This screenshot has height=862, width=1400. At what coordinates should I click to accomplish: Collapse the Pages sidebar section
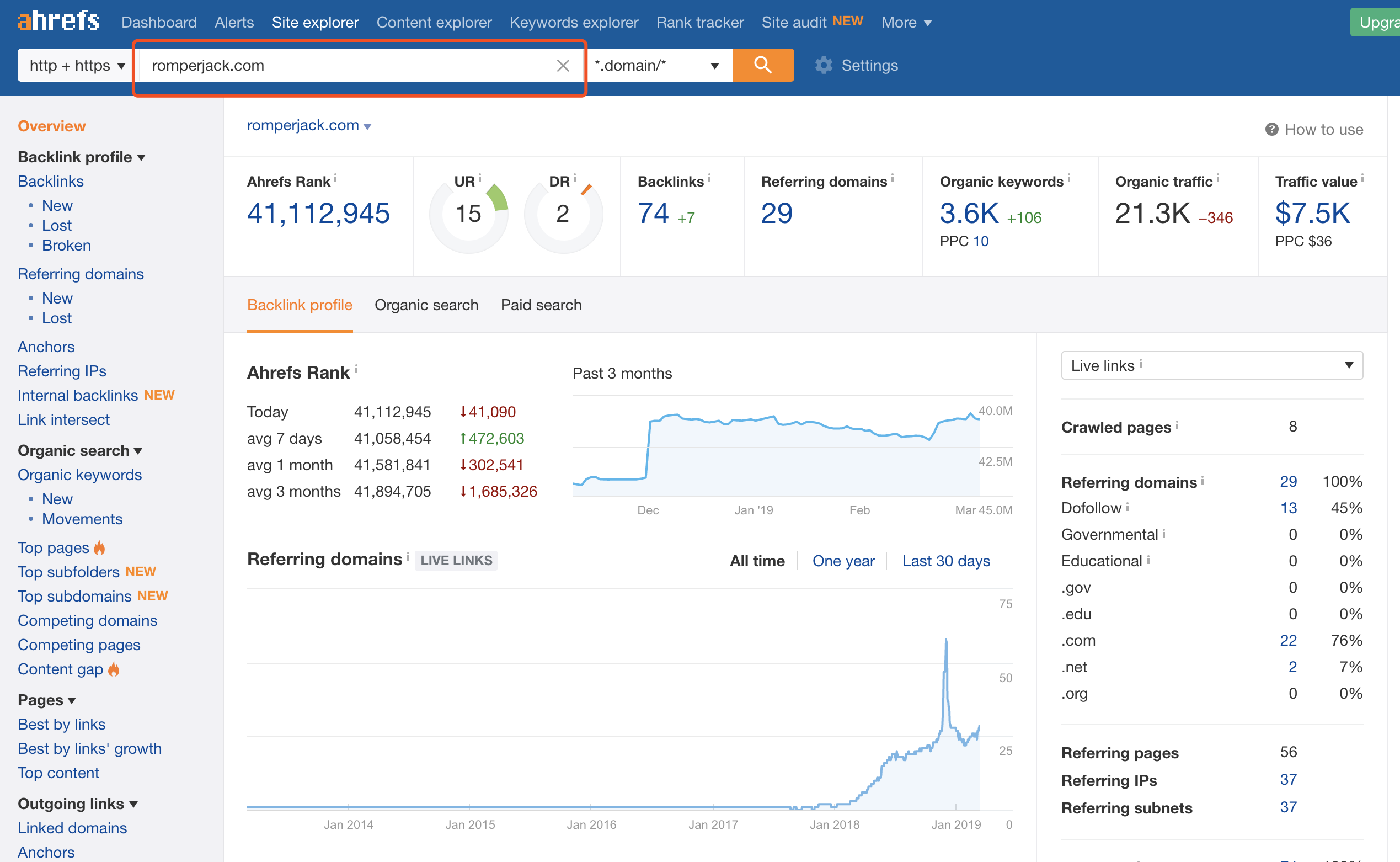(47, 700)
